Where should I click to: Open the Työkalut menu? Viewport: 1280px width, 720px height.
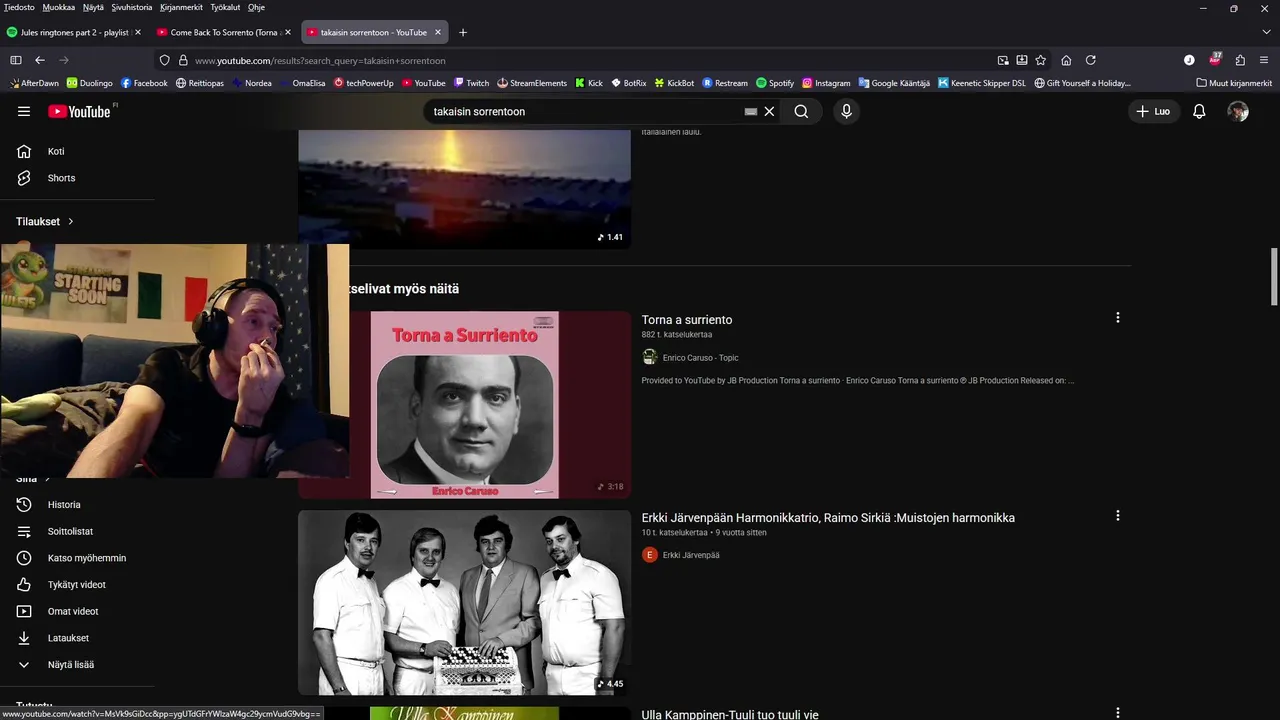pos(225,7)
